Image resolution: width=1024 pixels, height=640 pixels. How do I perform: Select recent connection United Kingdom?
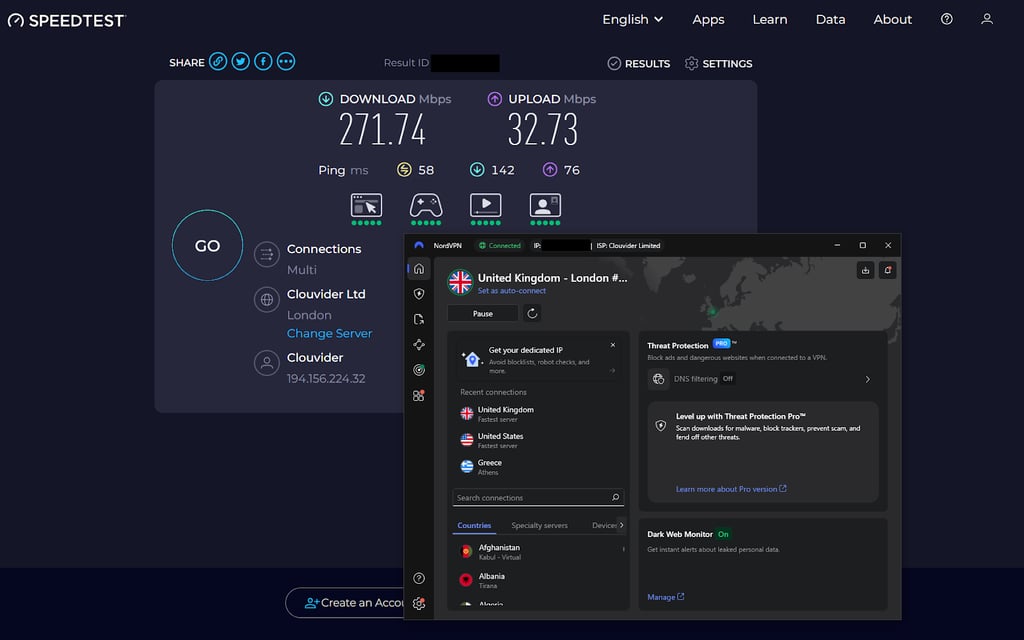pos(538,414)
